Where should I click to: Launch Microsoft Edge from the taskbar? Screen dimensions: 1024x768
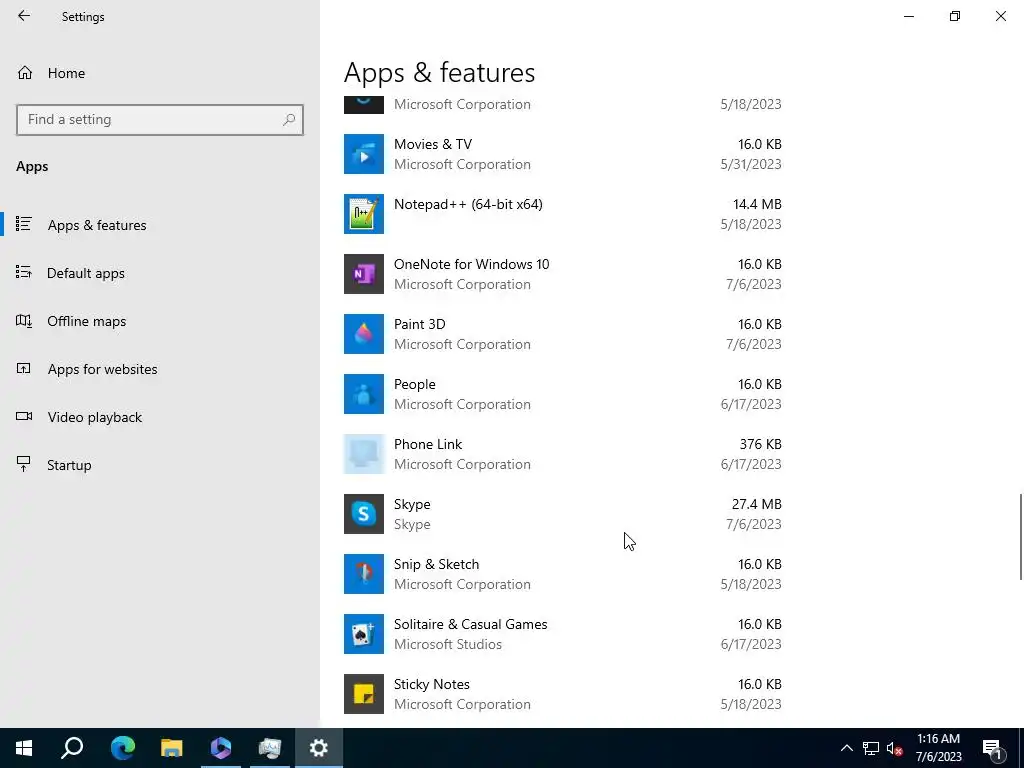[122, 748]
